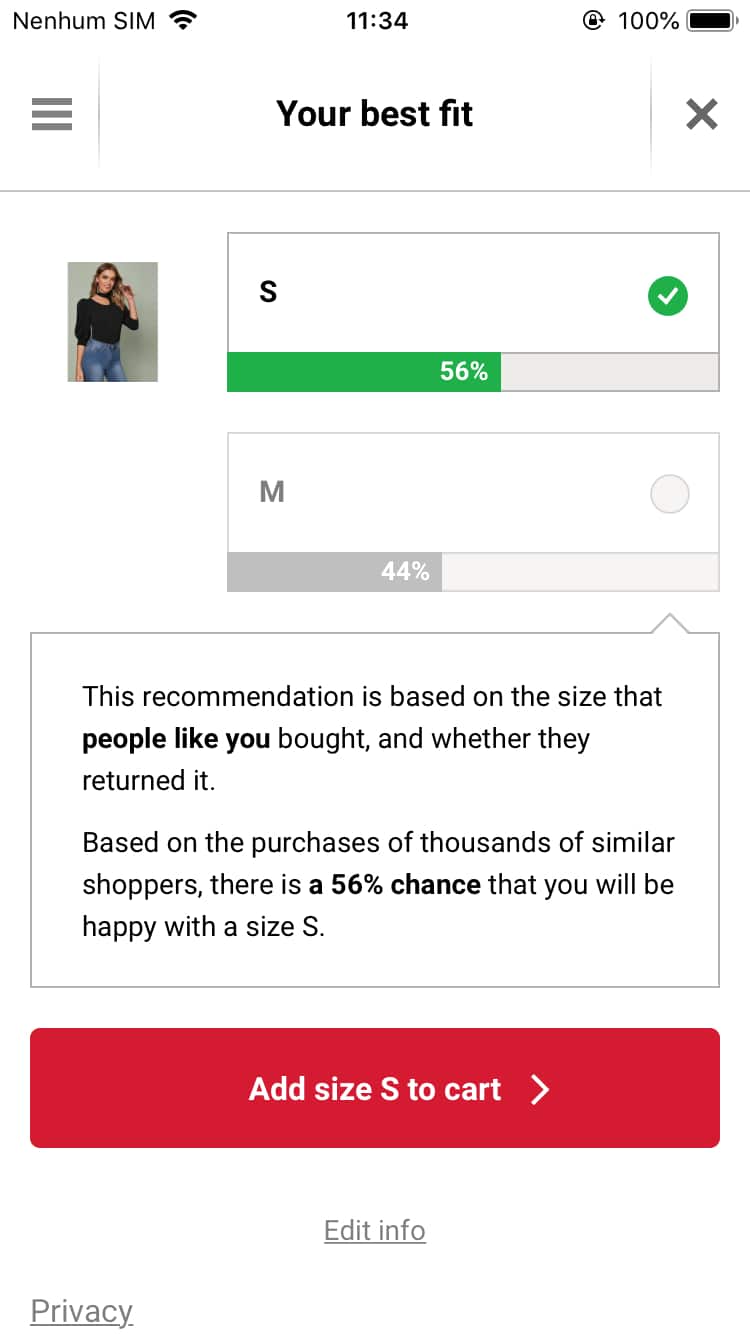
Task: Click the bold "a 56% chance" text
Action: (x=395, y=885)
